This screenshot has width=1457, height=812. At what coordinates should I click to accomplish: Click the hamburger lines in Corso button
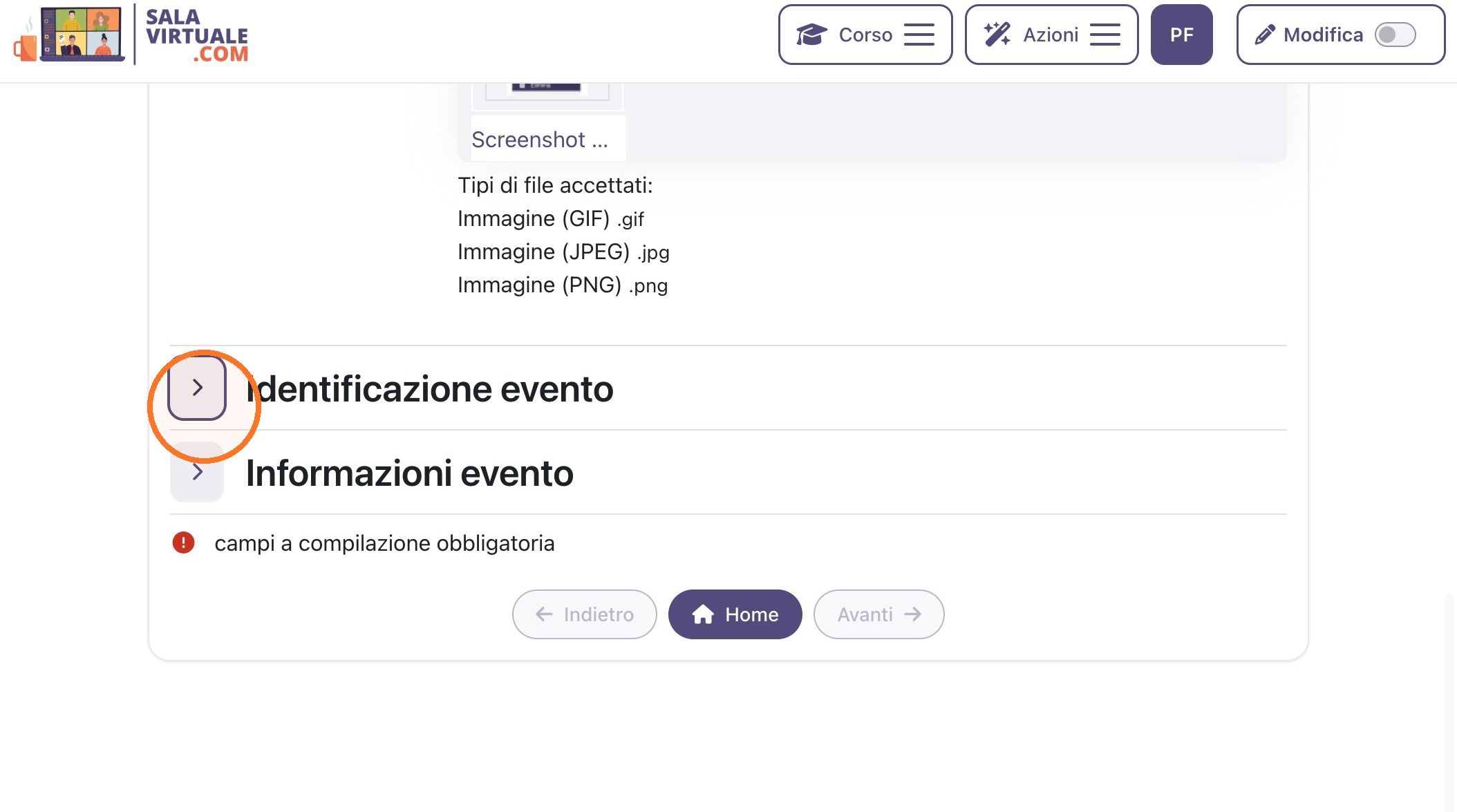point(919,35)
